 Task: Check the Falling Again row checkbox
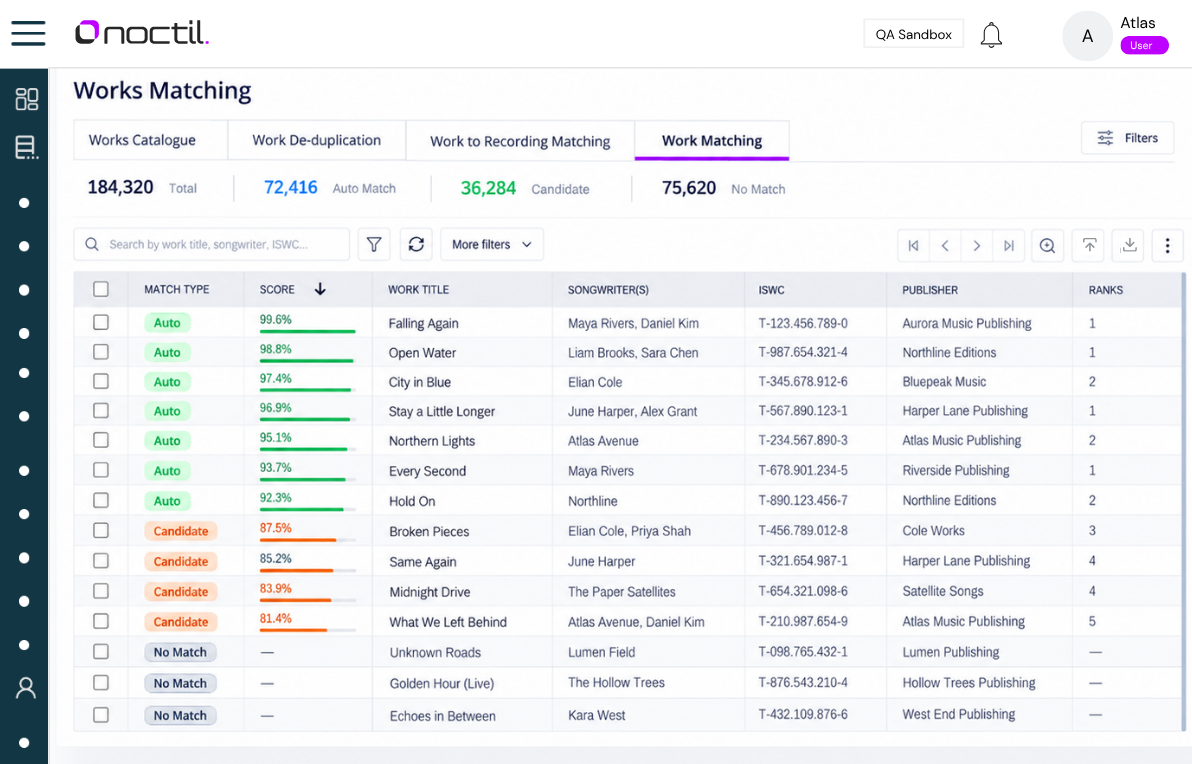tap(101, 322)
